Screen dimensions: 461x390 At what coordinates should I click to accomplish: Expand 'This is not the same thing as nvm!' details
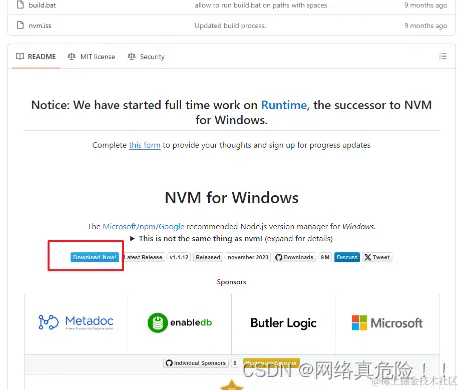point(232,238)
